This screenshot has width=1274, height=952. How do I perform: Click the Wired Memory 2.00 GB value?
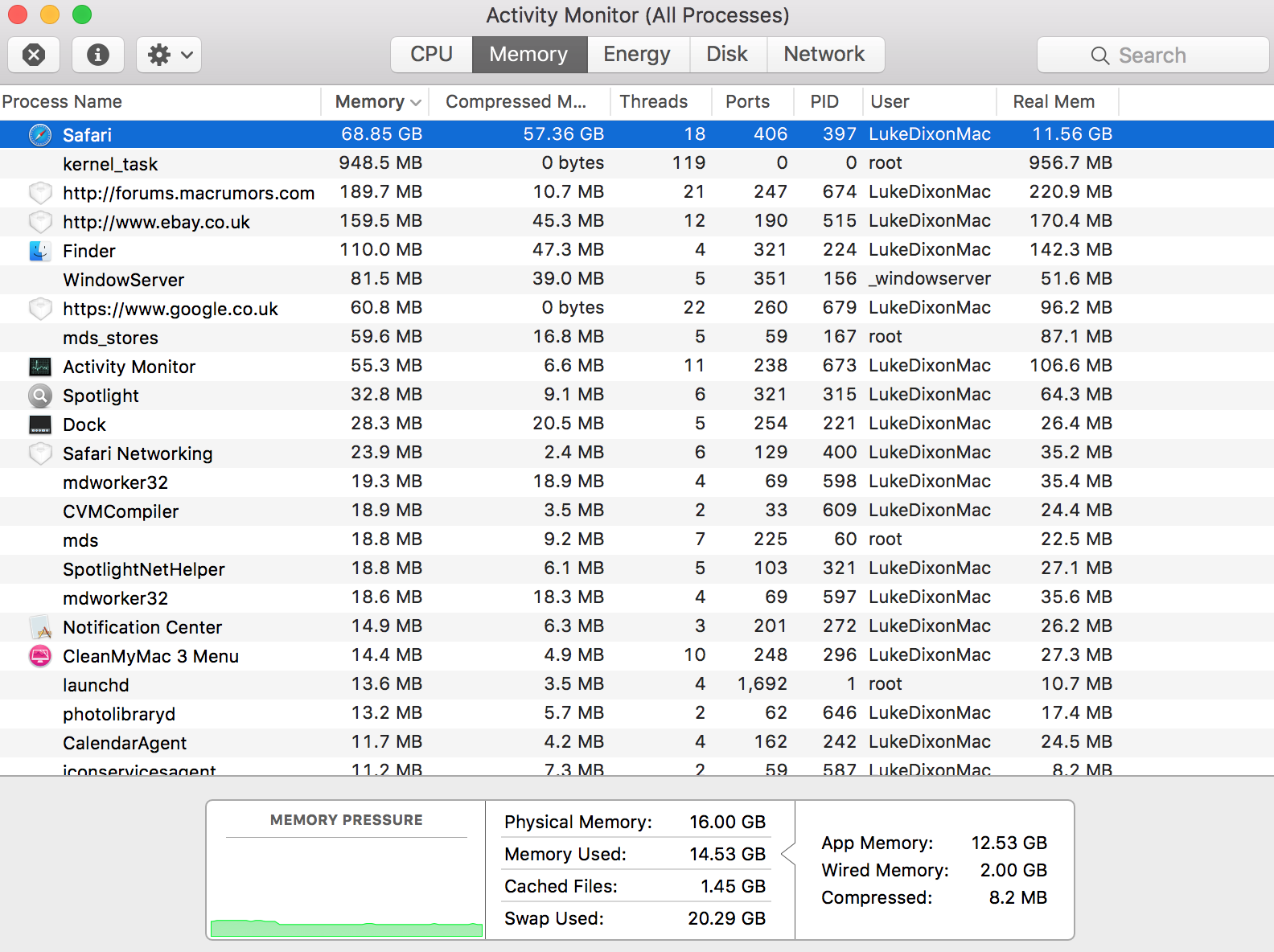(x=1013, y=870)
